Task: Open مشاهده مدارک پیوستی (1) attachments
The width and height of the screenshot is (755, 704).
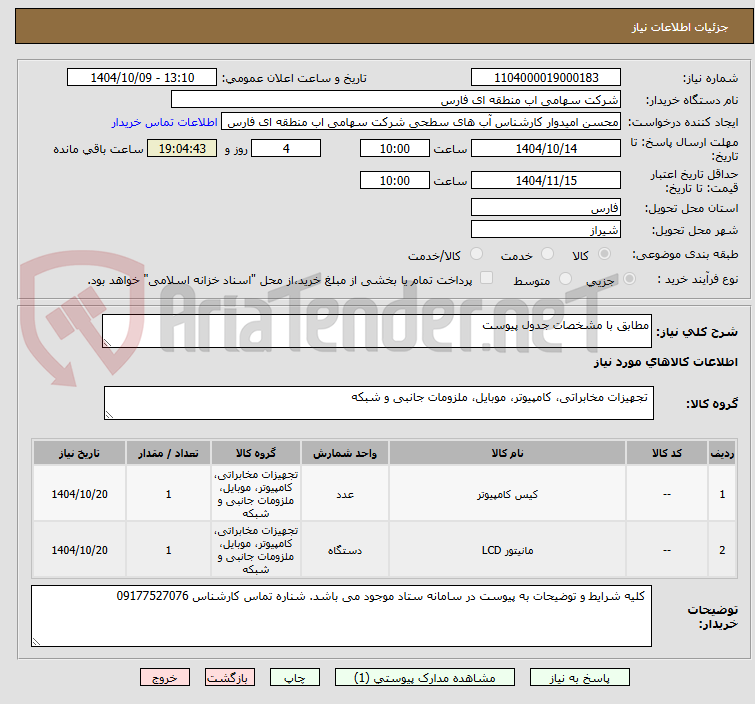Action: coord(425,678)
